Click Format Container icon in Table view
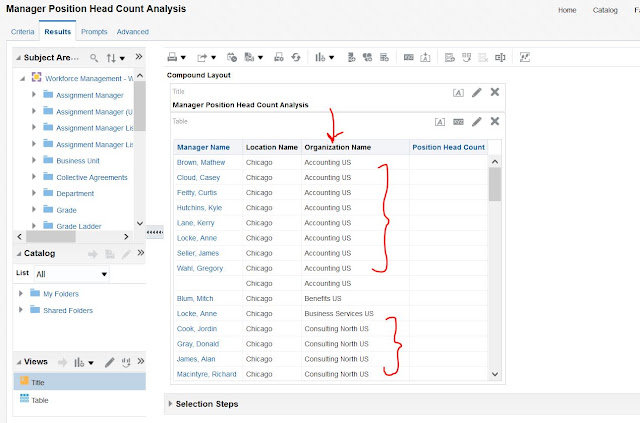Viewport: 640px width, 423px height. pos(440,122)
